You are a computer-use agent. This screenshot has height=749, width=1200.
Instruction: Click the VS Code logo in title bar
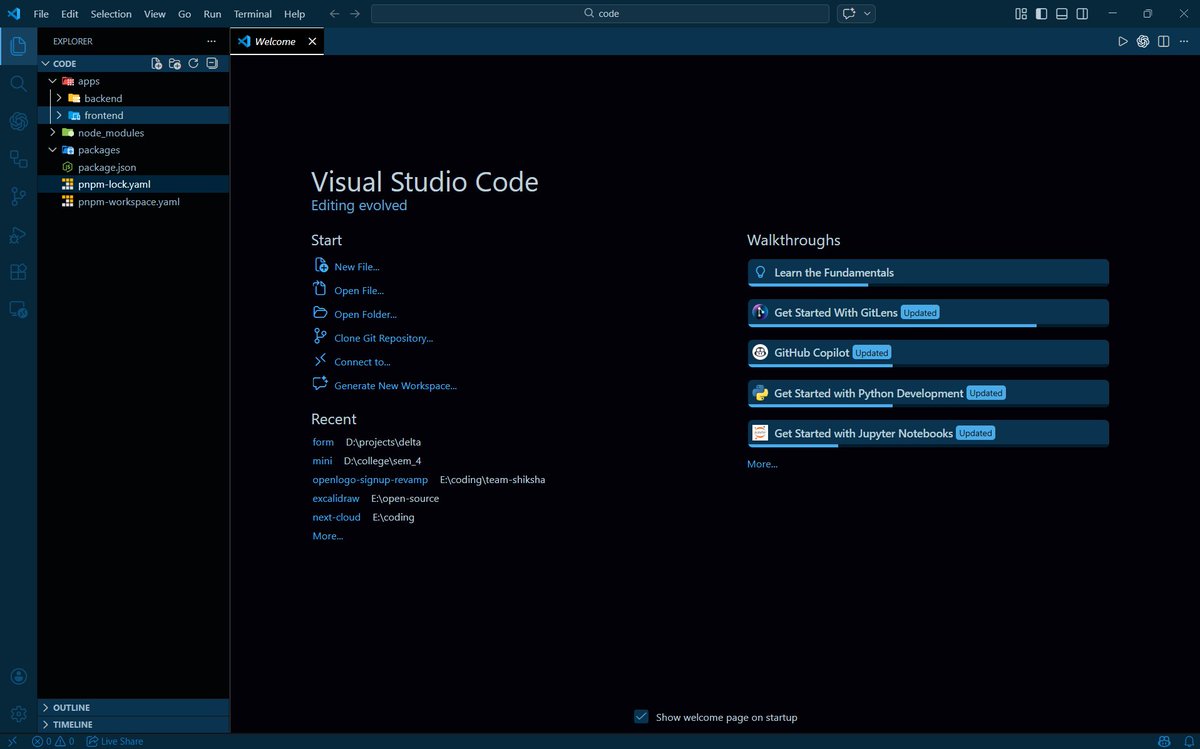click(14, 14)
